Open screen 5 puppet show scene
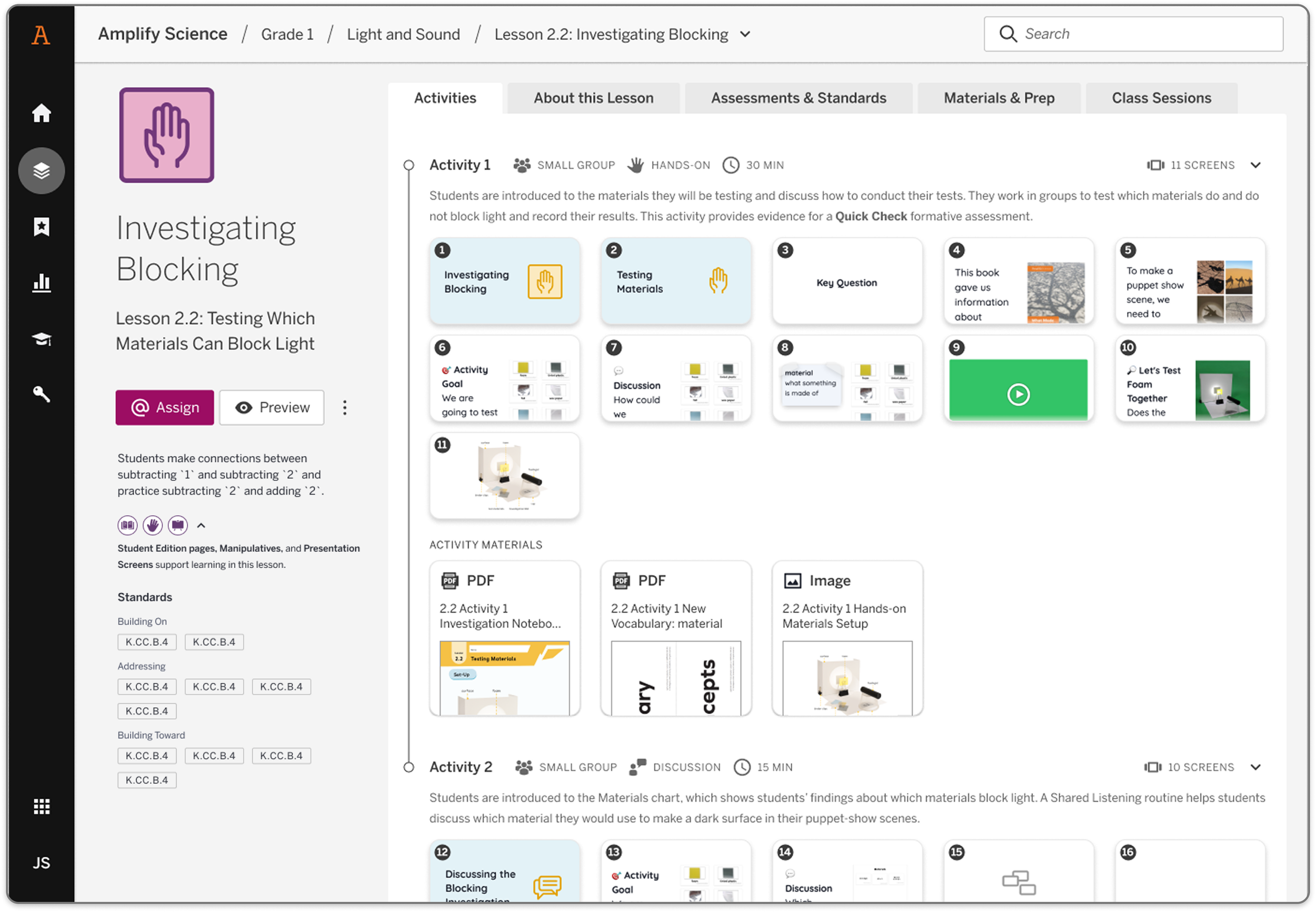 [1190, 281]
